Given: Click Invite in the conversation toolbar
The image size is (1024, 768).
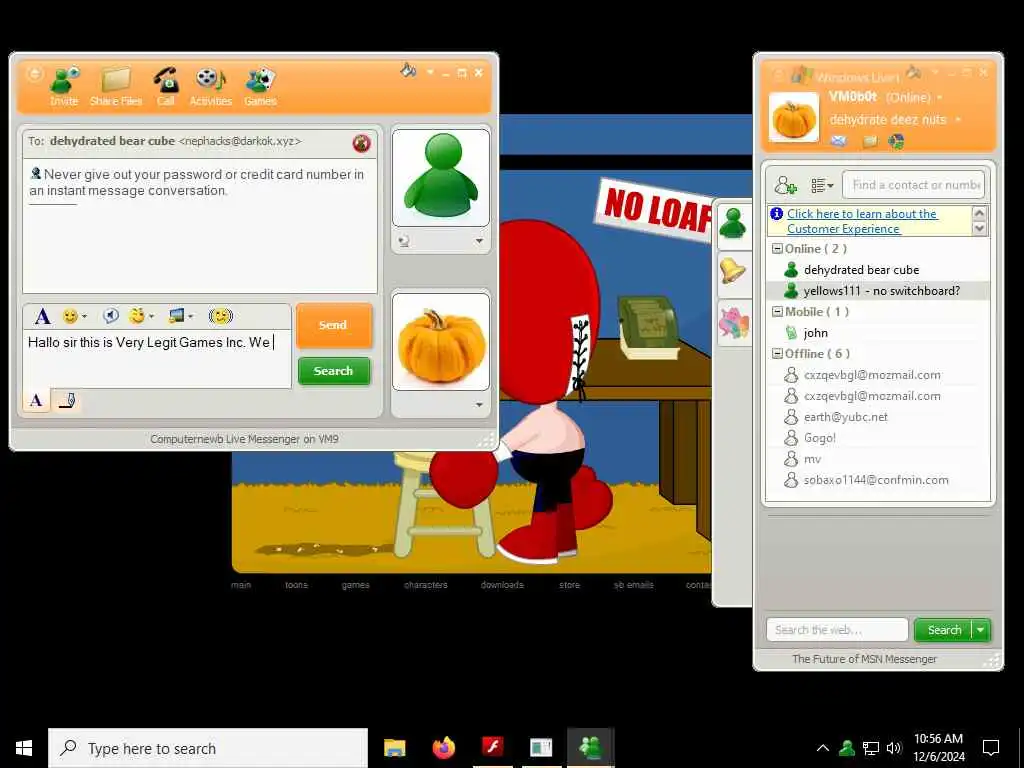Looking at the screenshot, I should pos(64,86).
